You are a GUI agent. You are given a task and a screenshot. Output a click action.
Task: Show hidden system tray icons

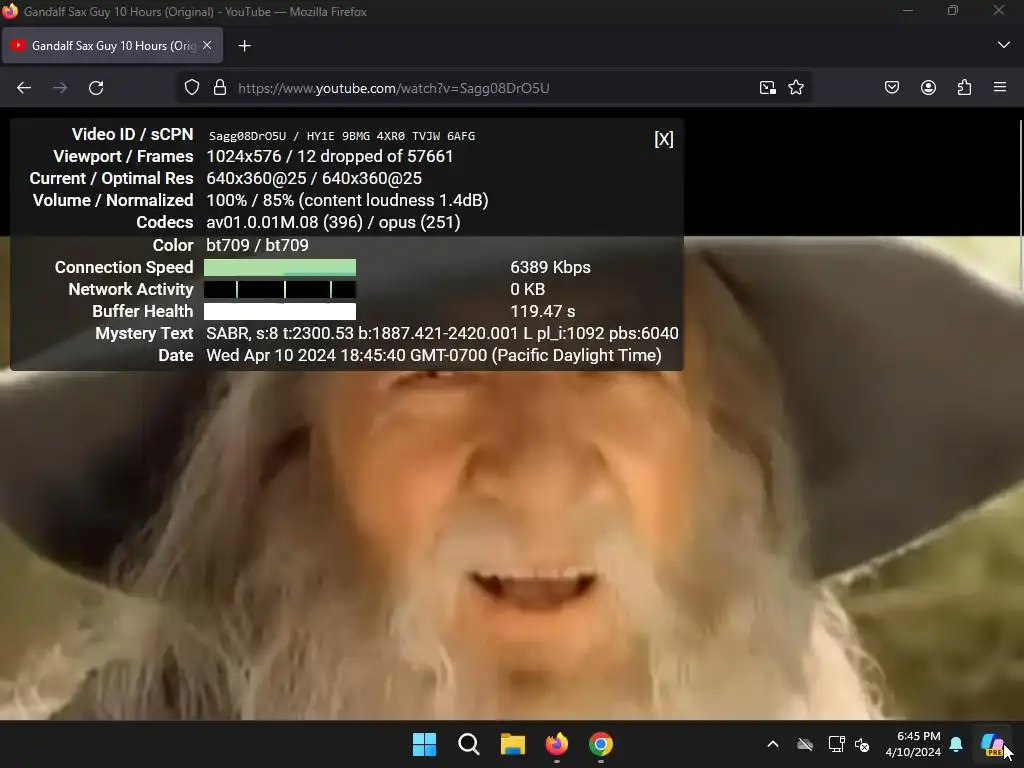point(773,744)
